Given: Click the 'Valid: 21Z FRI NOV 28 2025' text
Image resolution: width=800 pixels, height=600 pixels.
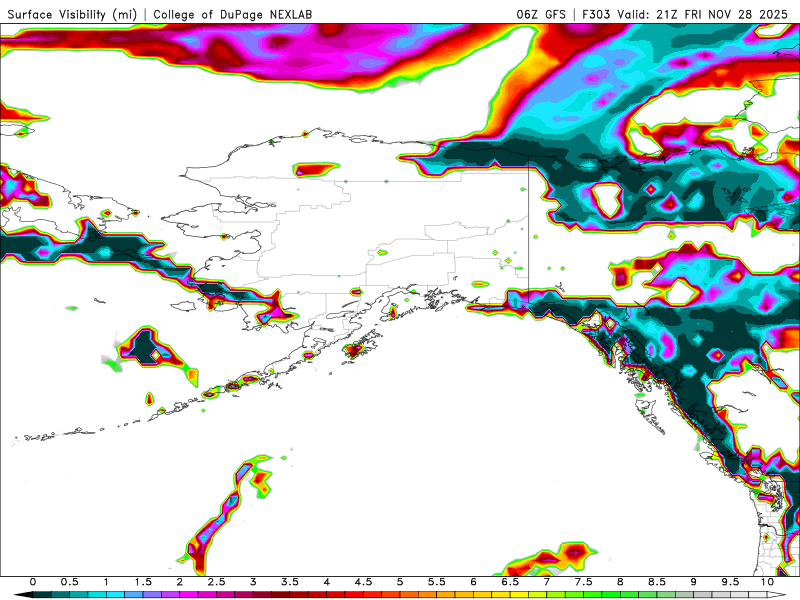Looking at the screenshot, I should (703, 14).
